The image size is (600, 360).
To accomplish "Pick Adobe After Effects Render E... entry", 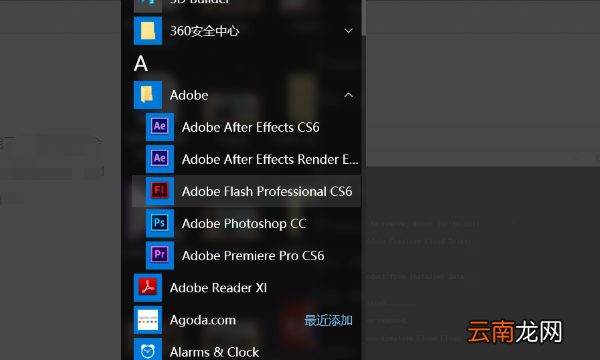I will pyautogui.click(x=270, y=160).
